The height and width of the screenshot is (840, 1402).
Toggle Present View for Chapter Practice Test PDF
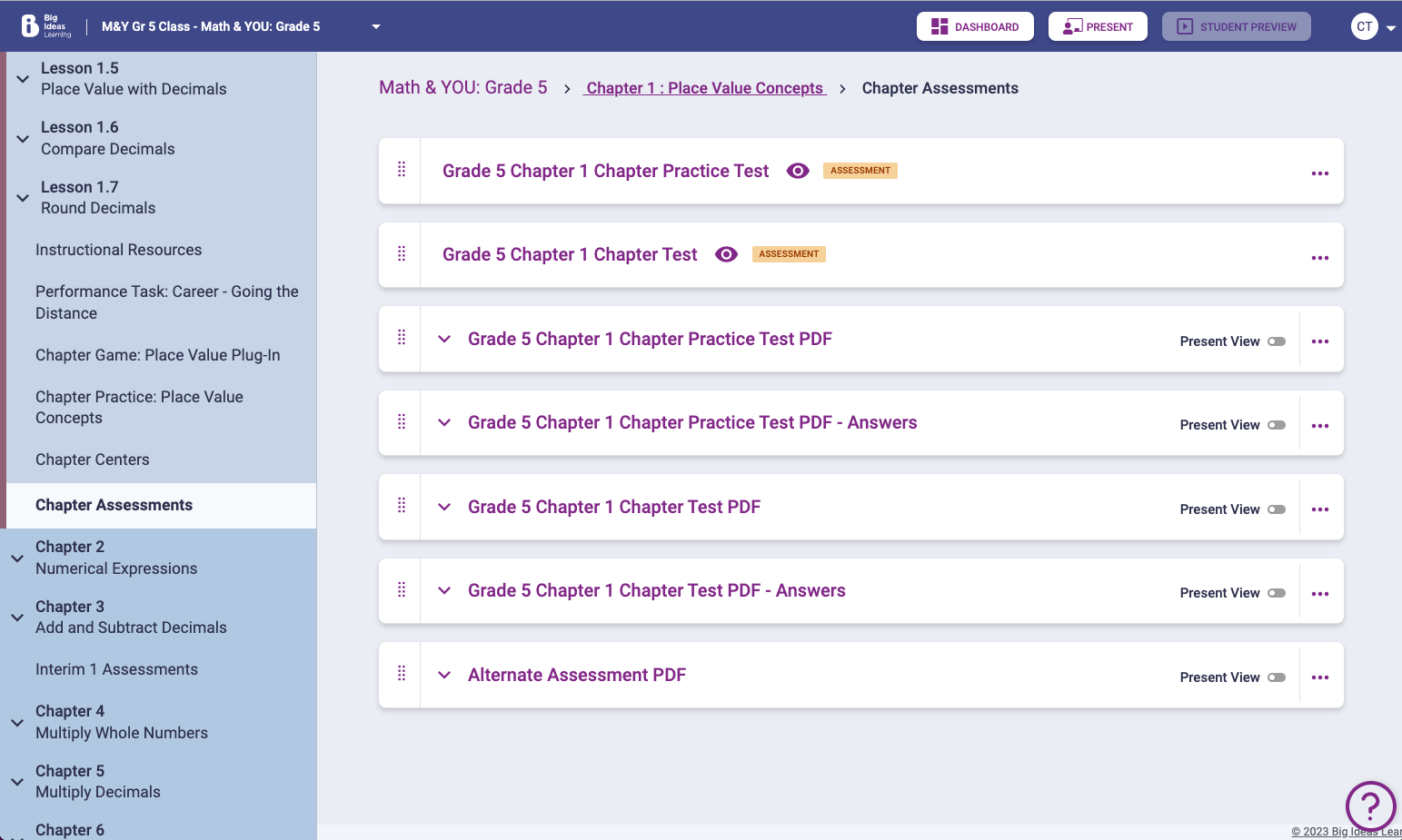click(1277, 341)
